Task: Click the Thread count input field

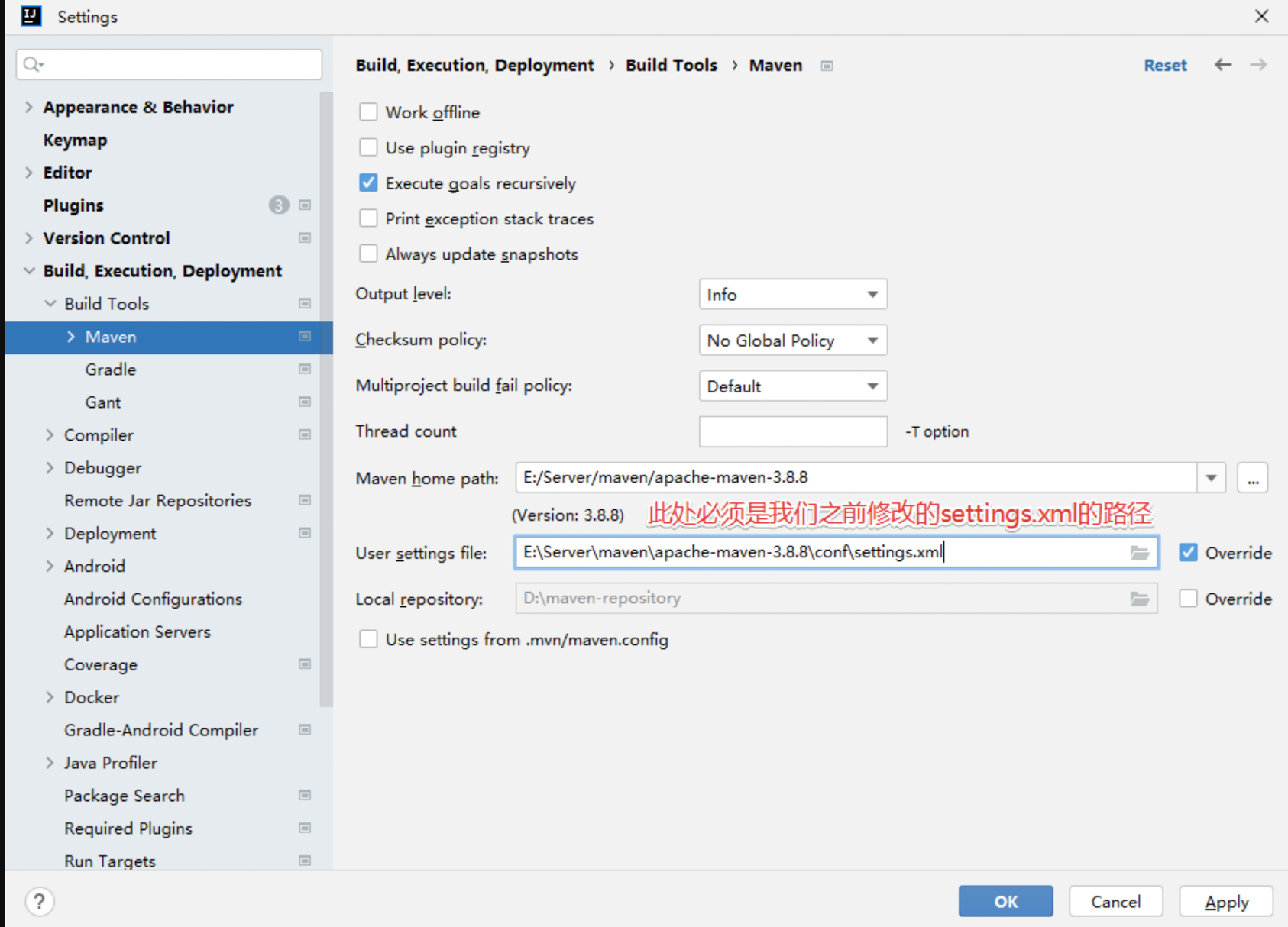Action: click(793, 431)
